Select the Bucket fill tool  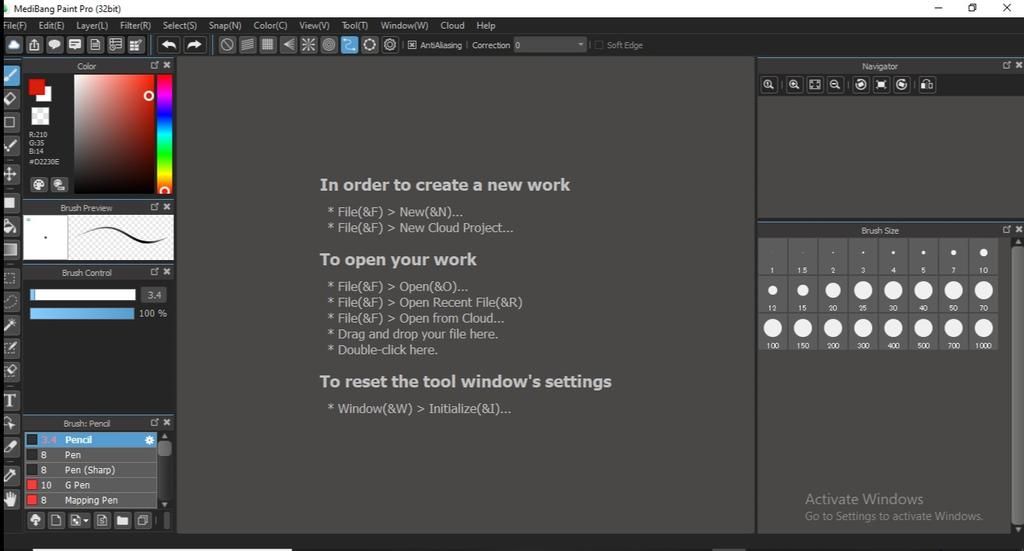click(x=10, y=227)
